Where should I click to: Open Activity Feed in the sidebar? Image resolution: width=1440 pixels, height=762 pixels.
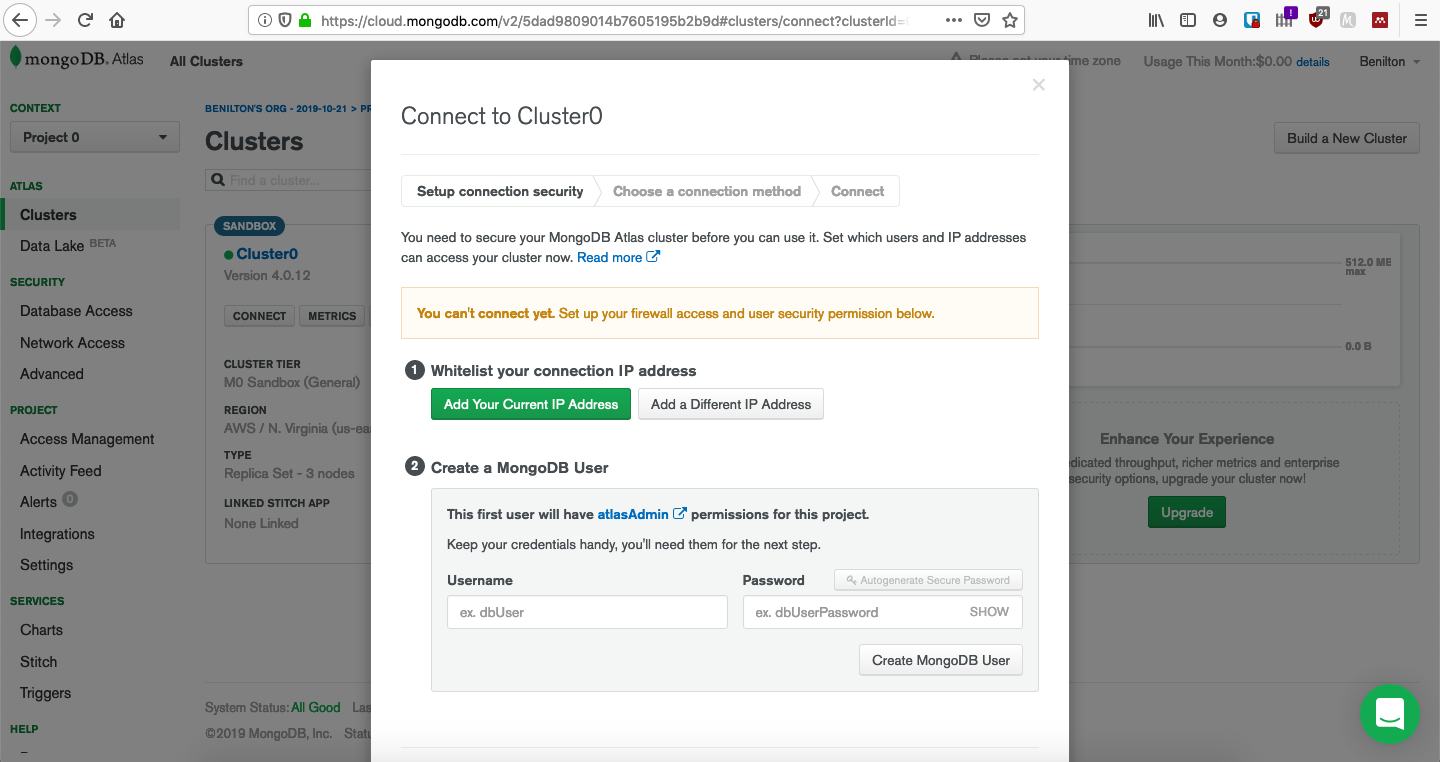point(61,471)
